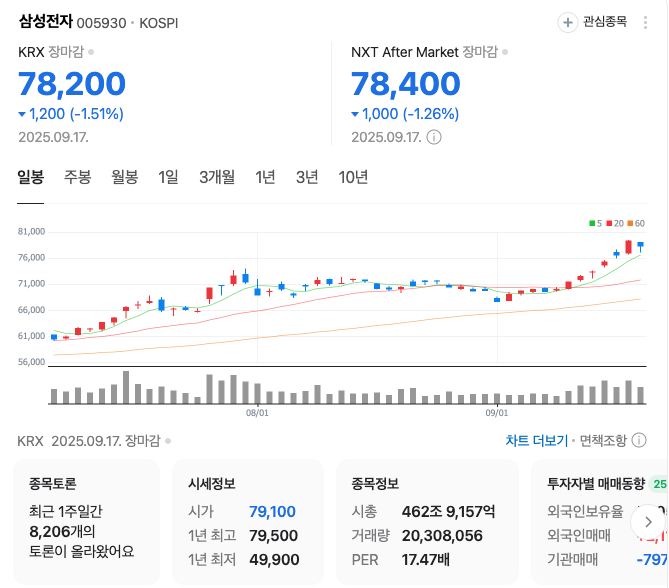Click the 거래량 value 20,308,056
669x588 pixels.
(442, 535)
